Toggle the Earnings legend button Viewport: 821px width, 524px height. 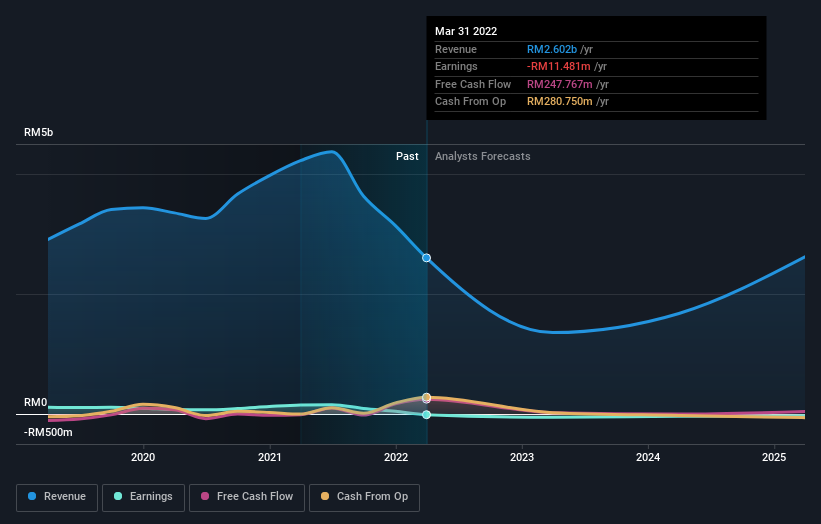click(x=143, y=497)
